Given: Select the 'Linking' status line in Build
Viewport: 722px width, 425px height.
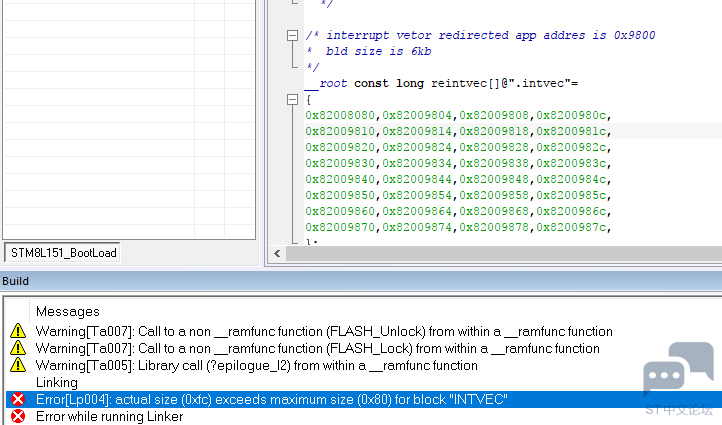Looking at the screenshot, I should pyautogui.click(x=57, y=382).
